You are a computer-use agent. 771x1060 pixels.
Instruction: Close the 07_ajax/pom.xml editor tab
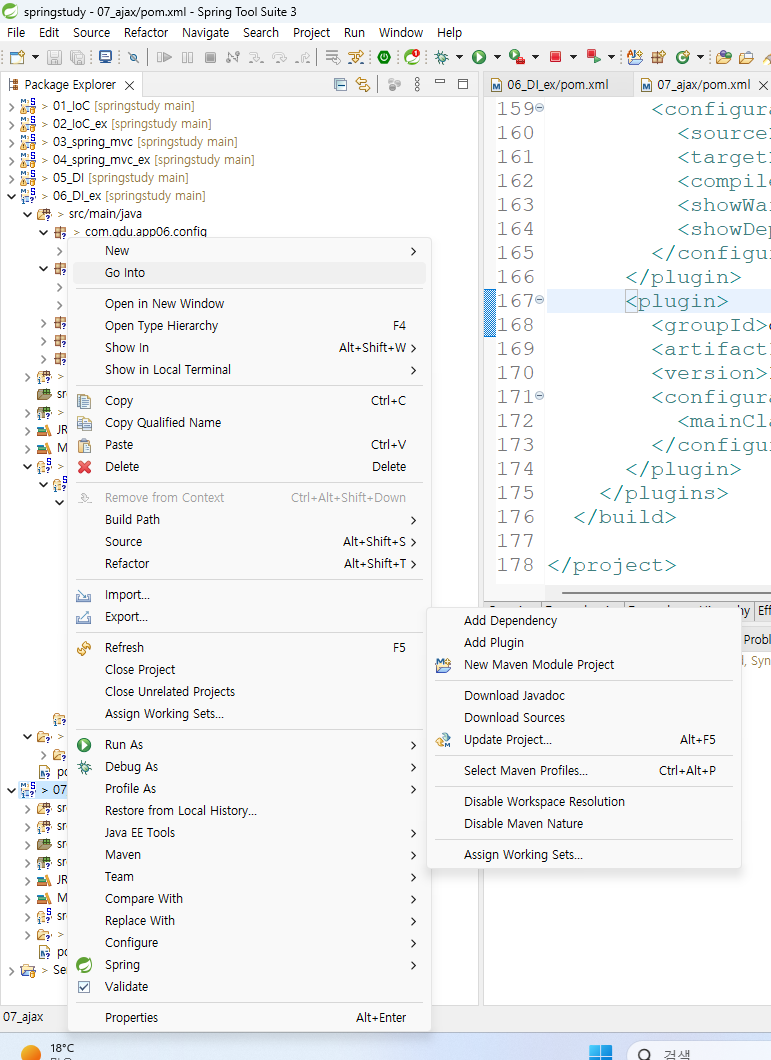point(763,85)
